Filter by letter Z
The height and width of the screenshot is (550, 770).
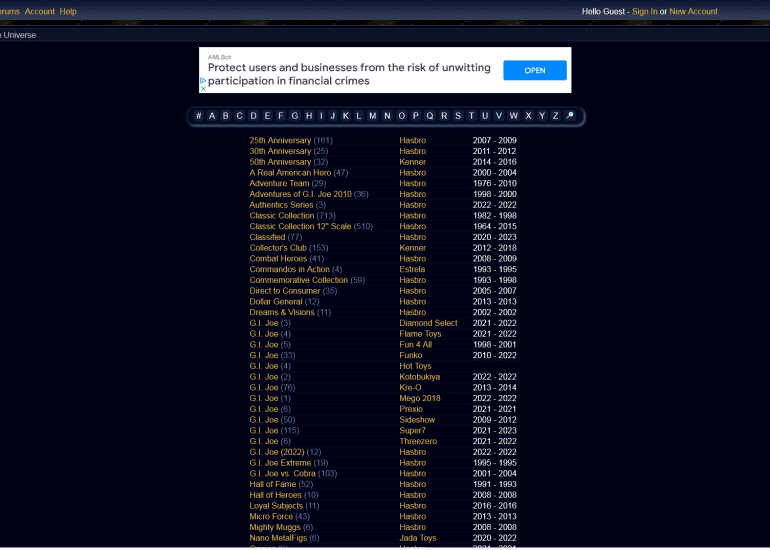tap(555, 116)
